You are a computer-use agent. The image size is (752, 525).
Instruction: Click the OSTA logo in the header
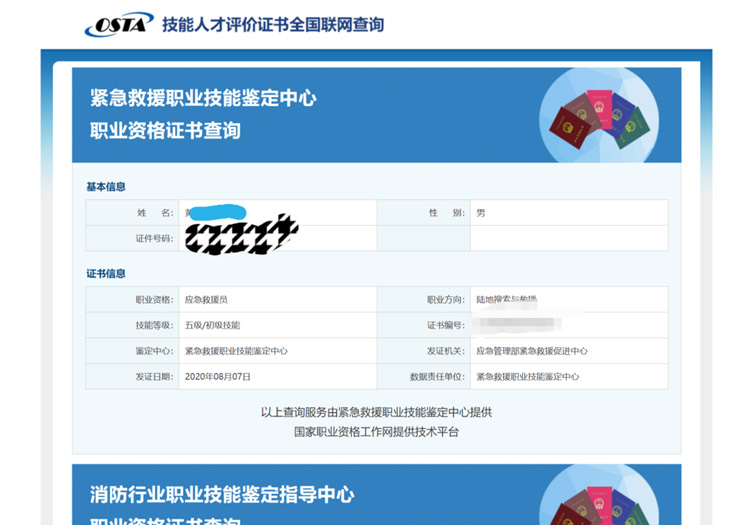118,25
